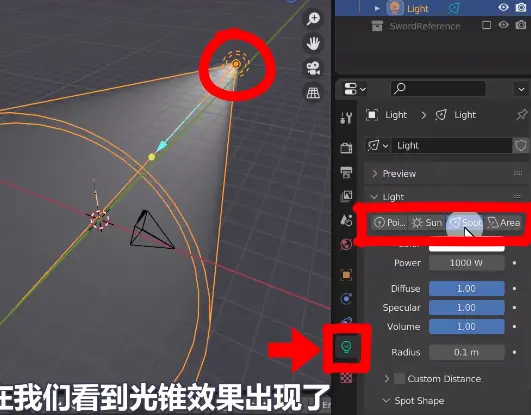Click the Radius 0.1 m field
Viewport: 531px width, 415px height.
pyautogui.click(x=466, y=352)
